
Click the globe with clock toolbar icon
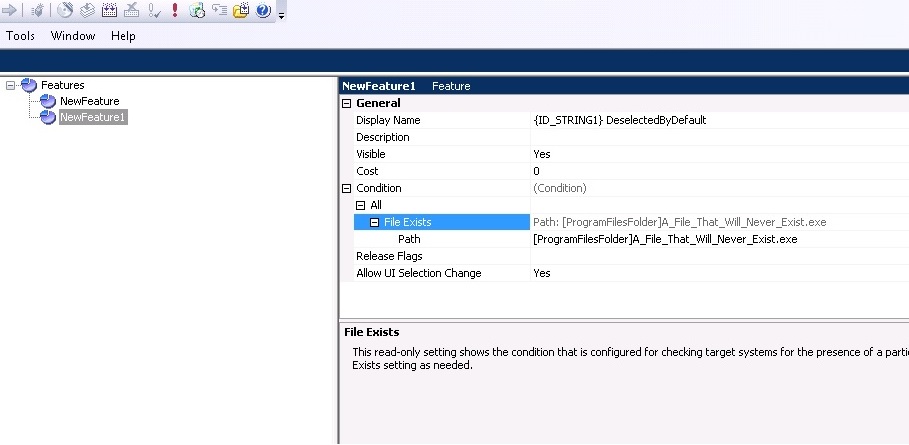197,10
